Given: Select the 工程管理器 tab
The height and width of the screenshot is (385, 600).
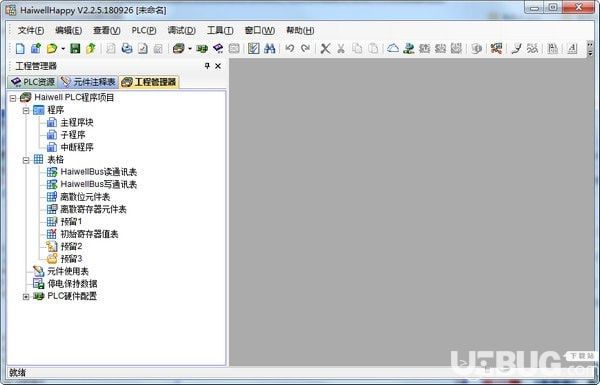Looking at the screenshot, I should click(149, 82).
